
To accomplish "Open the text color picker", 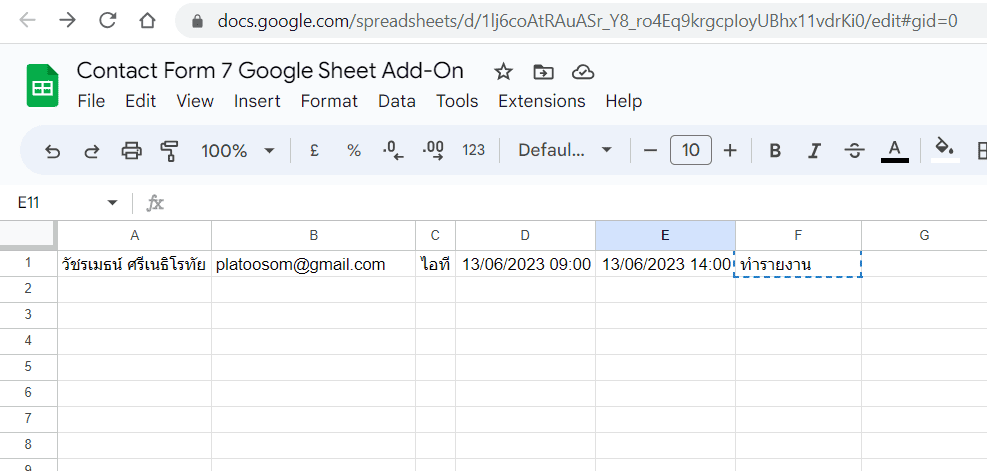I will 895,151.
